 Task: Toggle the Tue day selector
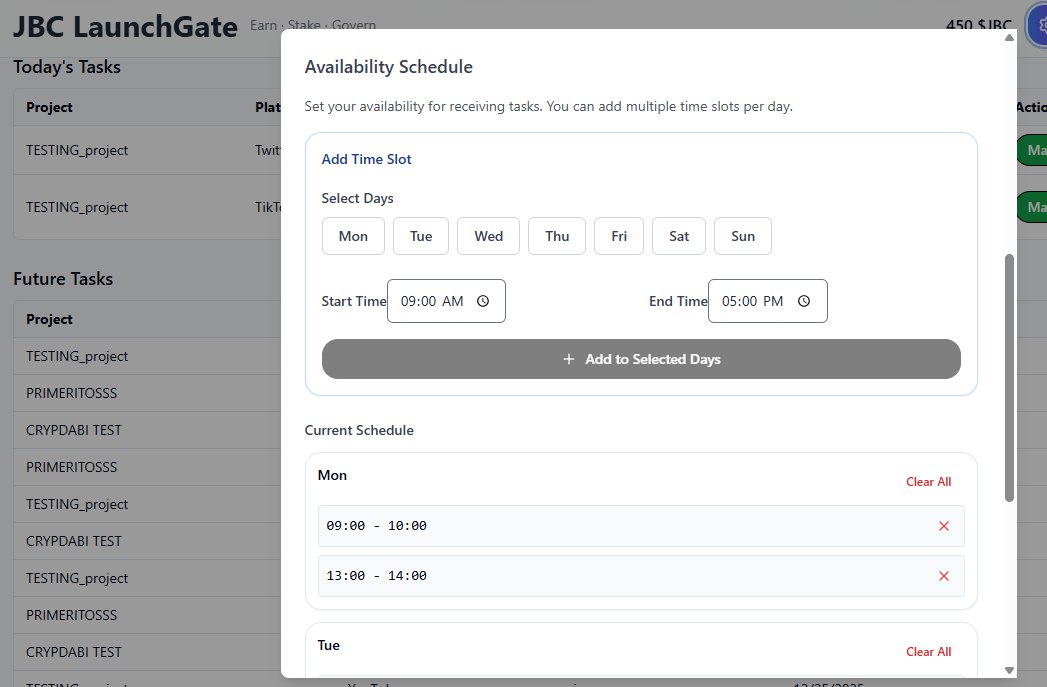(x=421, y=236)
